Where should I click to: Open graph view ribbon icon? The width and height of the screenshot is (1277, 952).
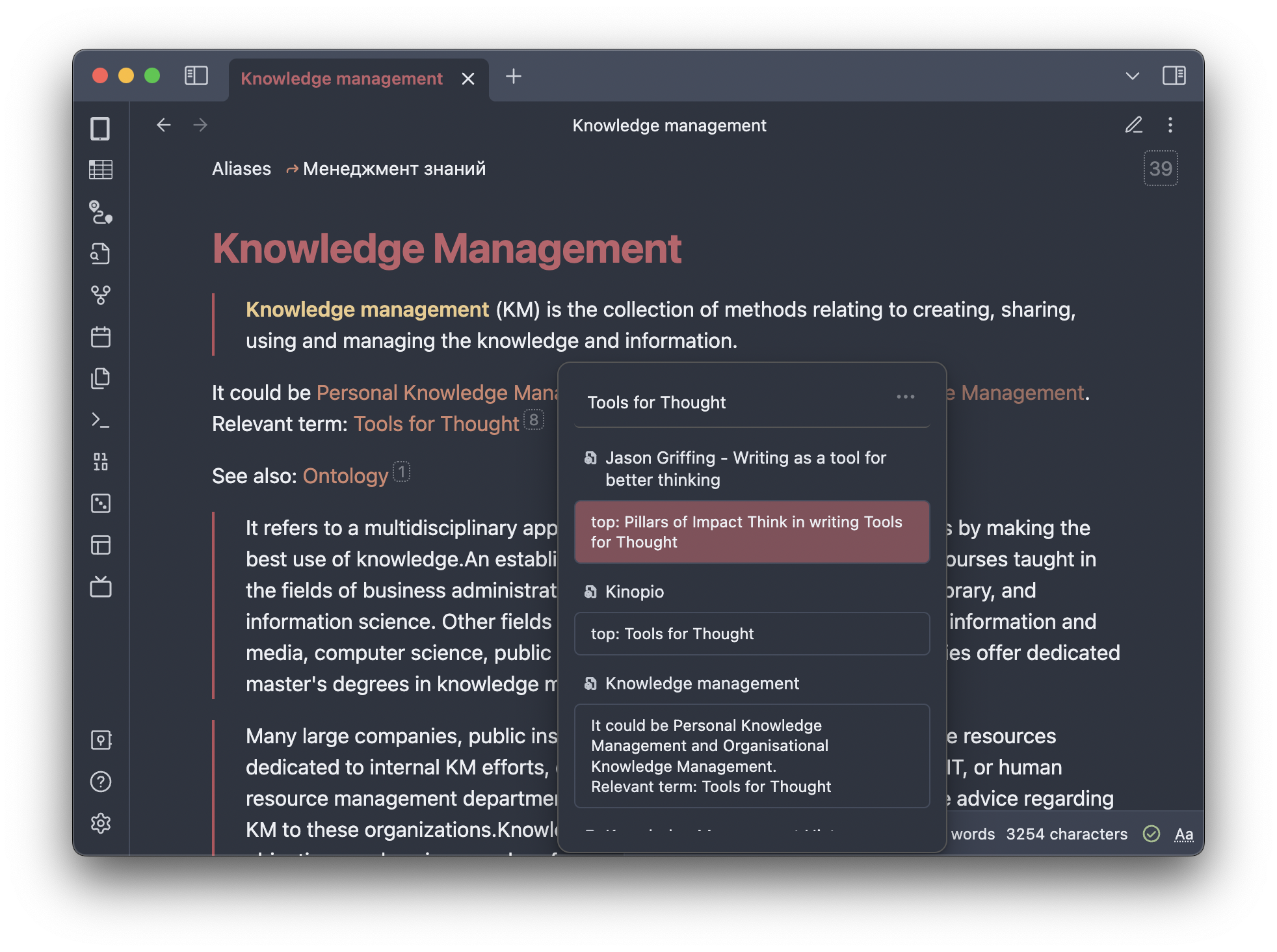coord(101,295)
